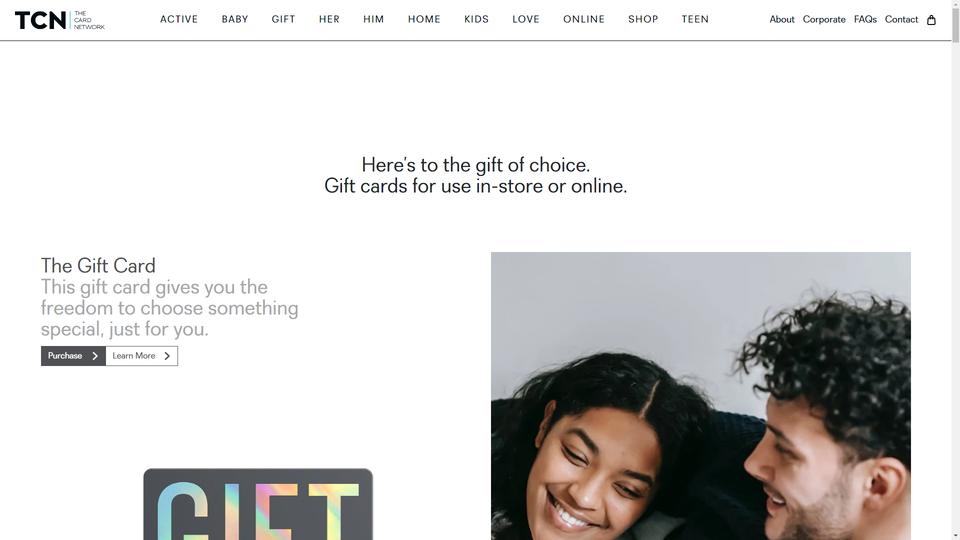Click the vertical page scrollbar

coord(956,270)
